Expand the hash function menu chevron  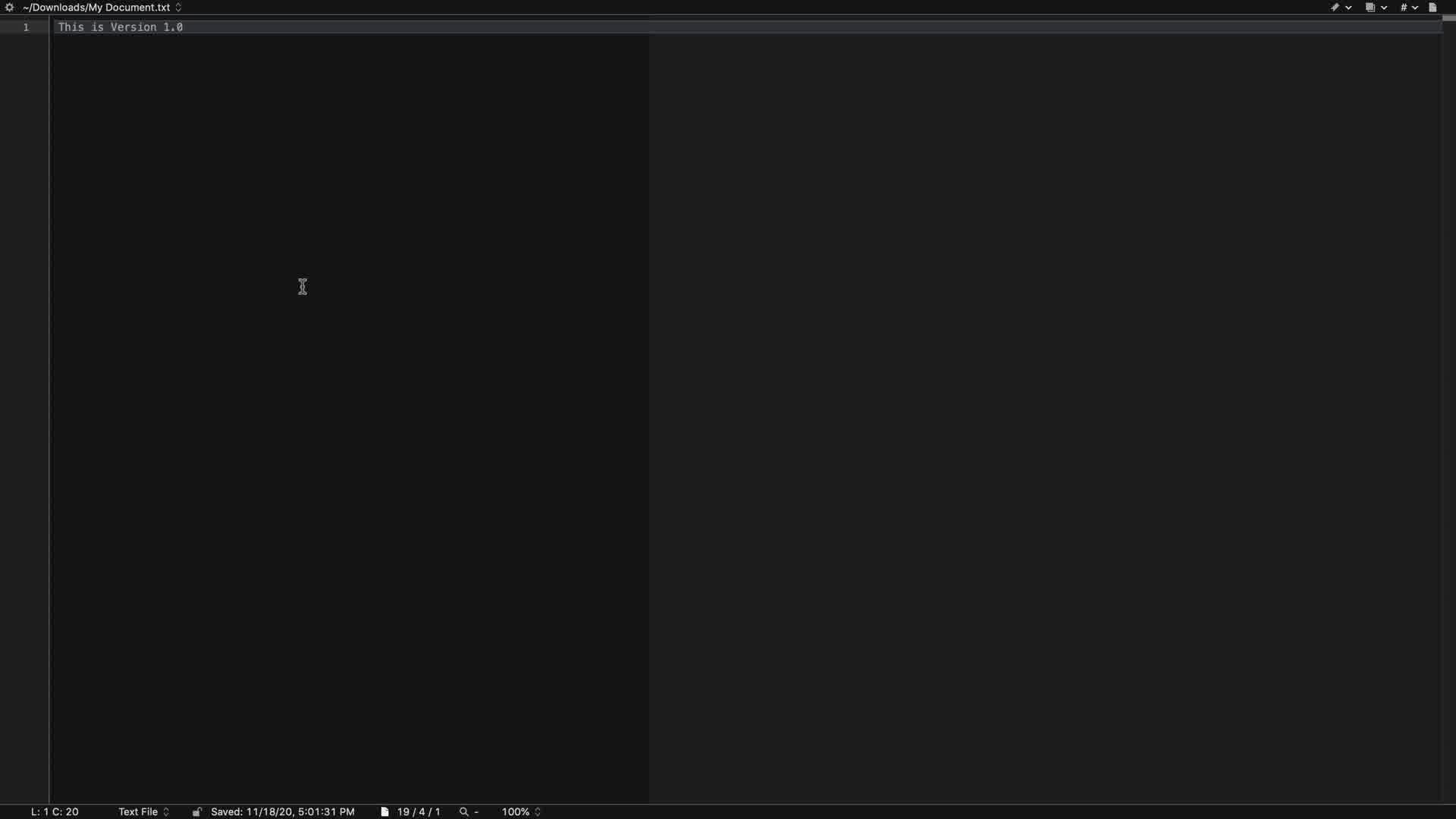pyautogui.click(x=1415, y=8)
